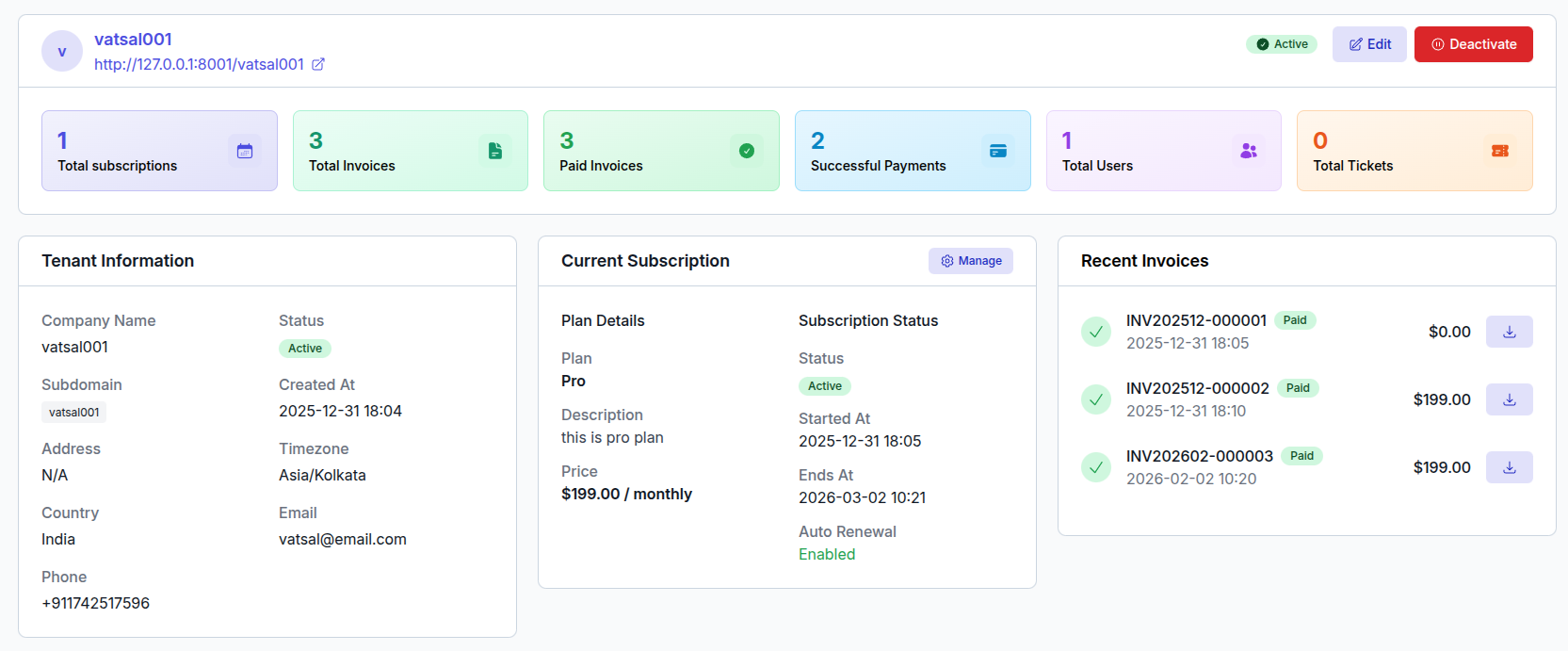Click the Active status badge in header
Image resolution: width=1568 pixels, height=651 pixels.
coord(1282,44)
